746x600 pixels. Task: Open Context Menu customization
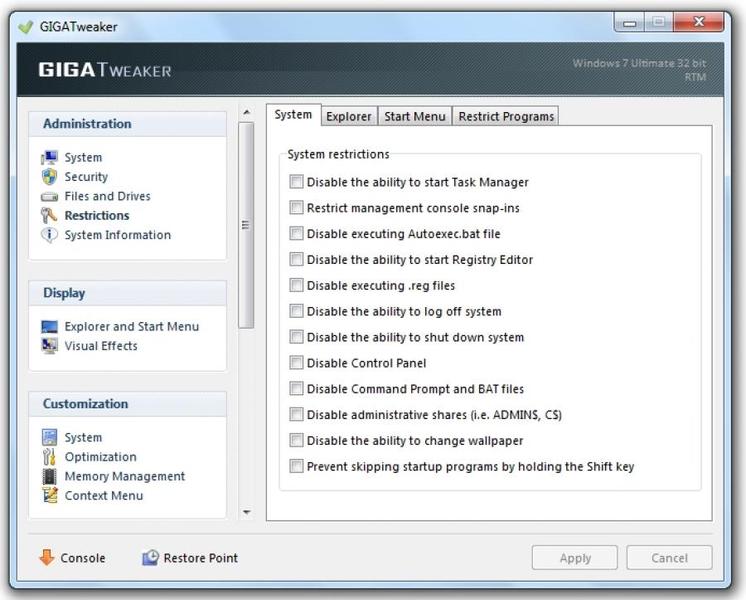104,496
